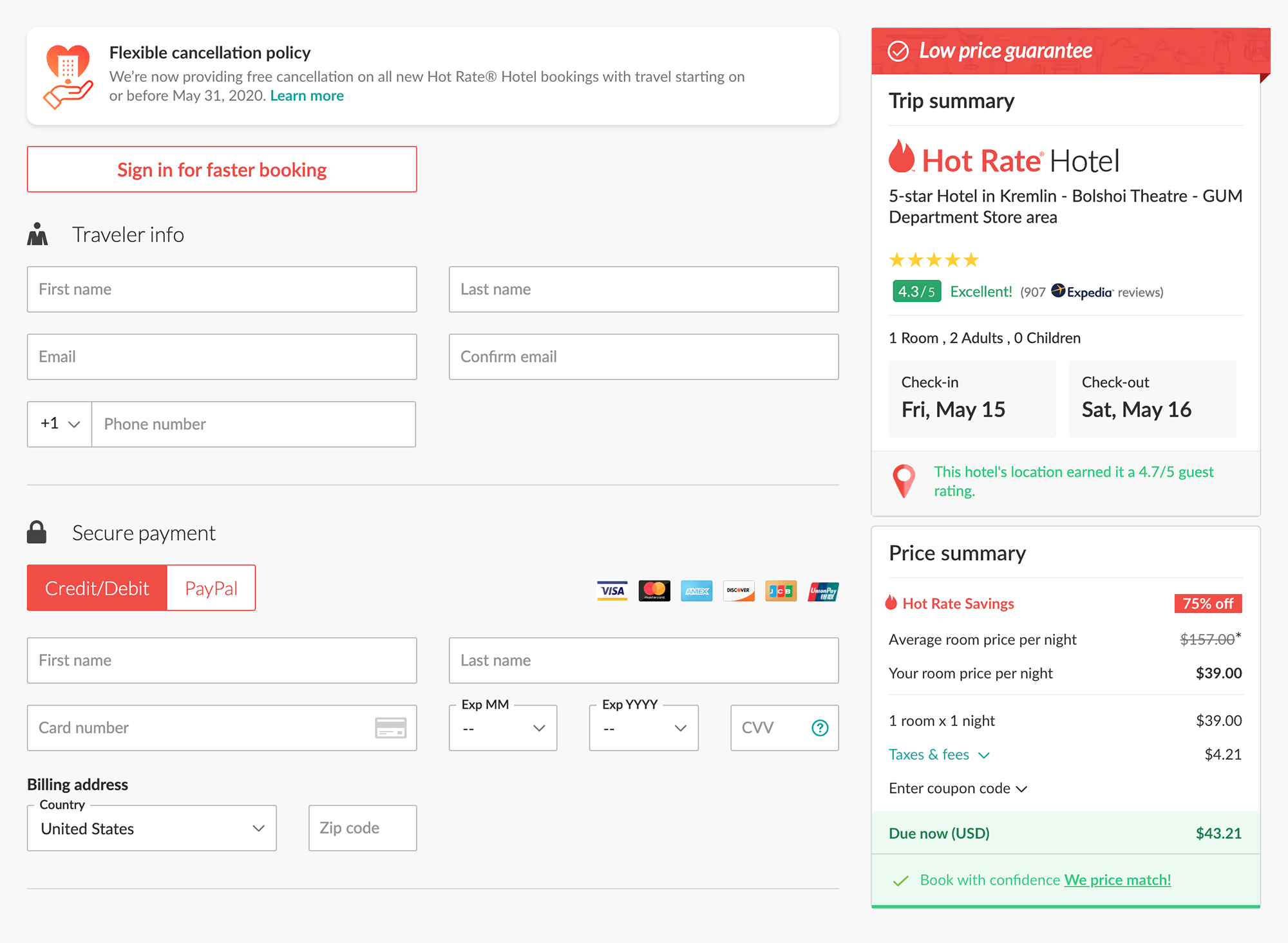Click the Traveler info person icon
The width and height of the screenshot is (1288, 943).
point(37,234)
